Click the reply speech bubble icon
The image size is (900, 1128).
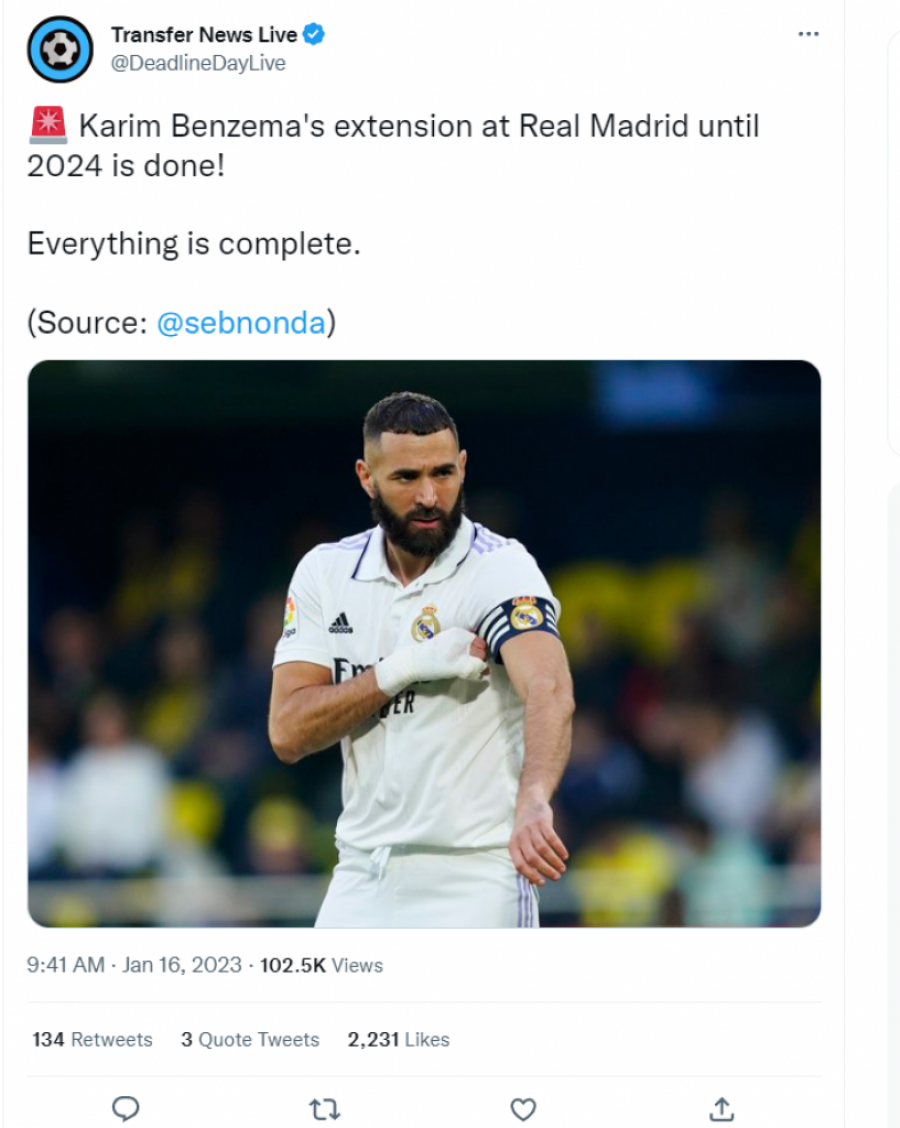coord(125,1108)
